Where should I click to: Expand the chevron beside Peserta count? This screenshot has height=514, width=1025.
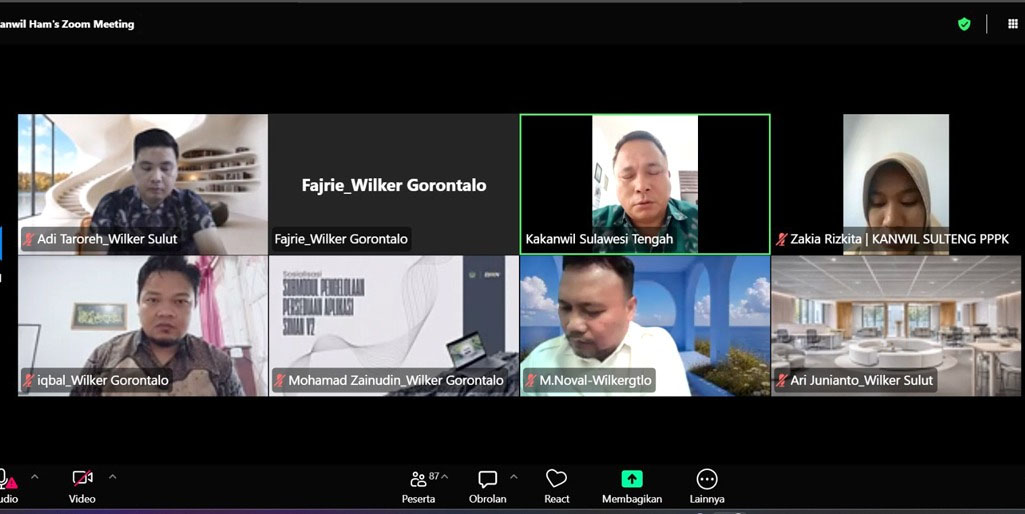coord(445,477)
